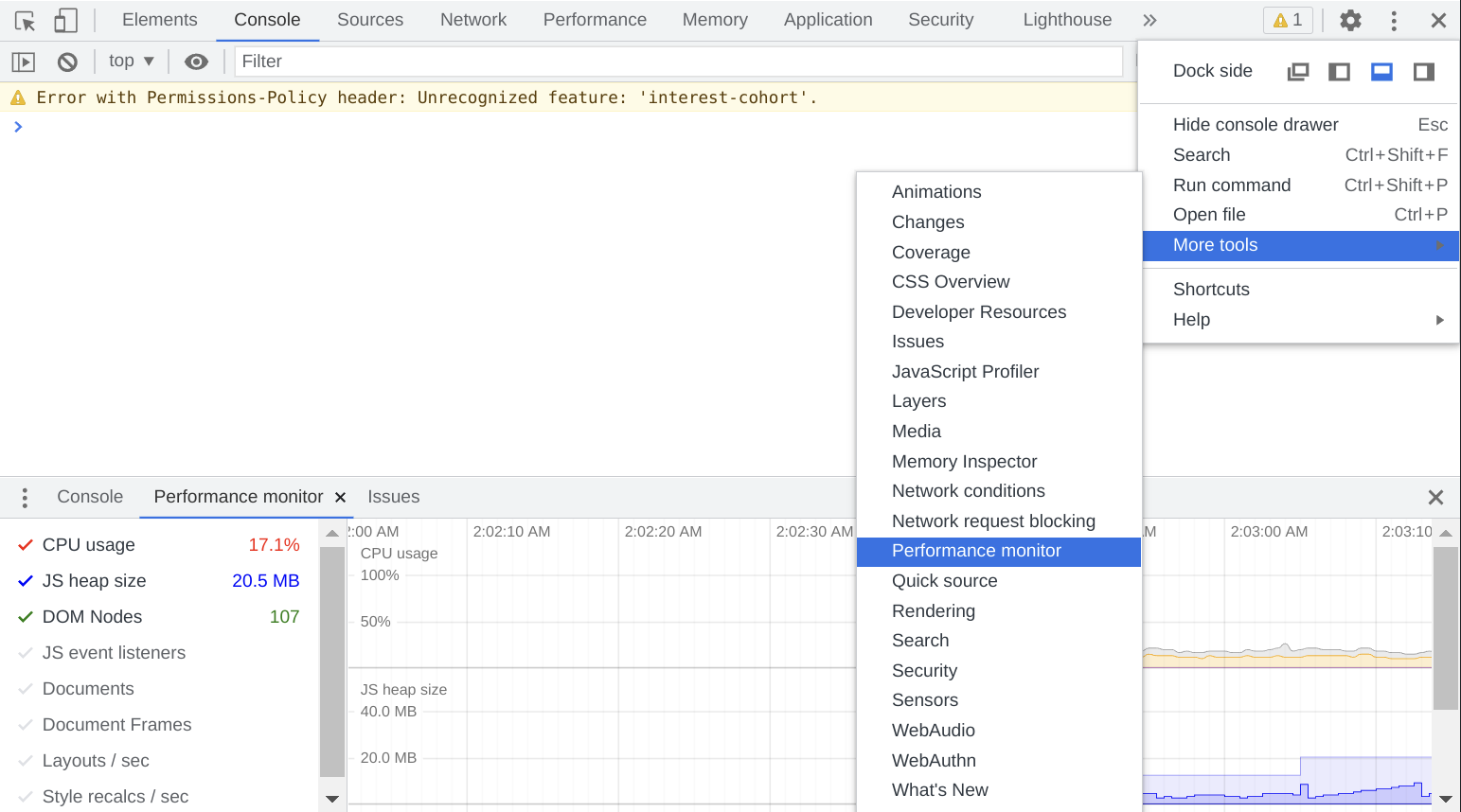Screen dimensions: 1461x812
Task: Select Memory Inspector from More tools
Action: tap(999, 462)
